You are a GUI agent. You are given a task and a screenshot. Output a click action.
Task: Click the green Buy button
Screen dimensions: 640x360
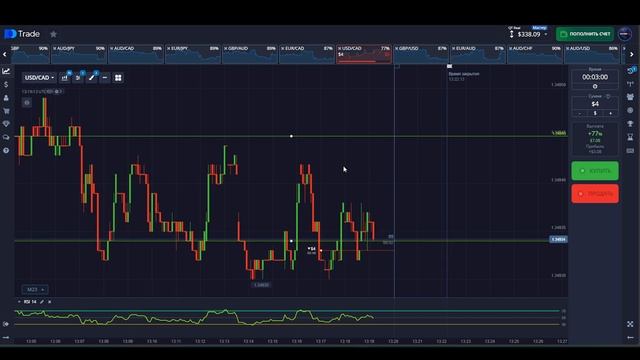click(595, 171)
